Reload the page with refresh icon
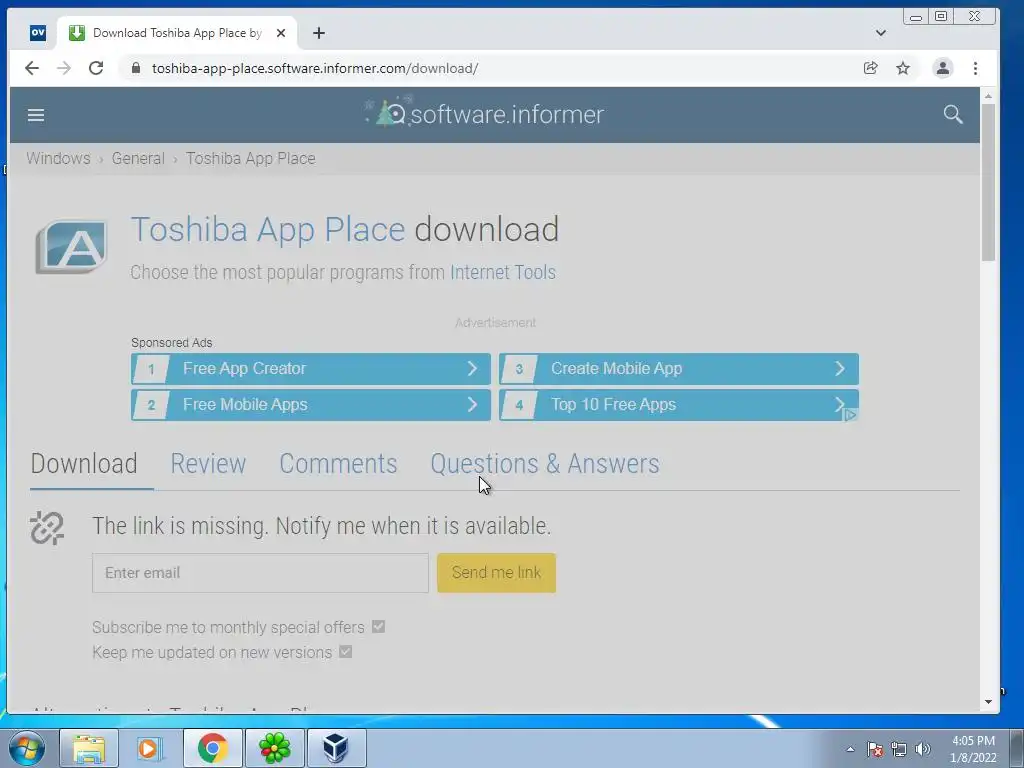Image resolution: width=1024 pixels, height=768 pixels. (x=96, y=68)
